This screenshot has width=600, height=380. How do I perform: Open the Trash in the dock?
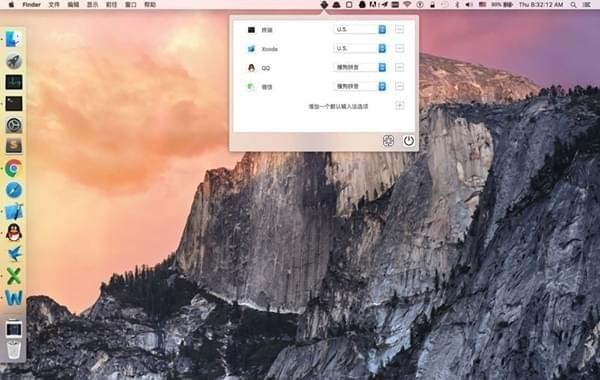click(14, 349)
